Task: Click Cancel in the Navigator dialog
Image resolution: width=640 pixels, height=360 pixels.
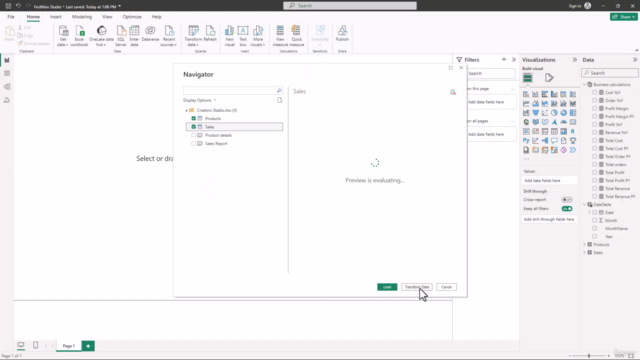Action: point(447,287)
